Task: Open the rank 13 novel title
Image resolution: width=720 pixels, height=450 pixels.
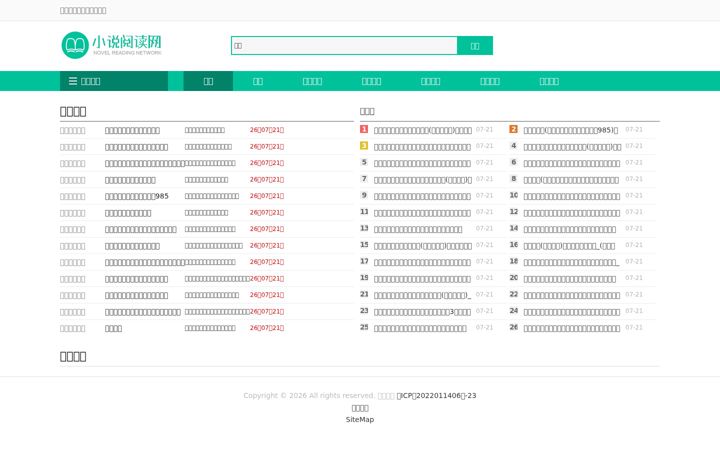Action: 418,230
